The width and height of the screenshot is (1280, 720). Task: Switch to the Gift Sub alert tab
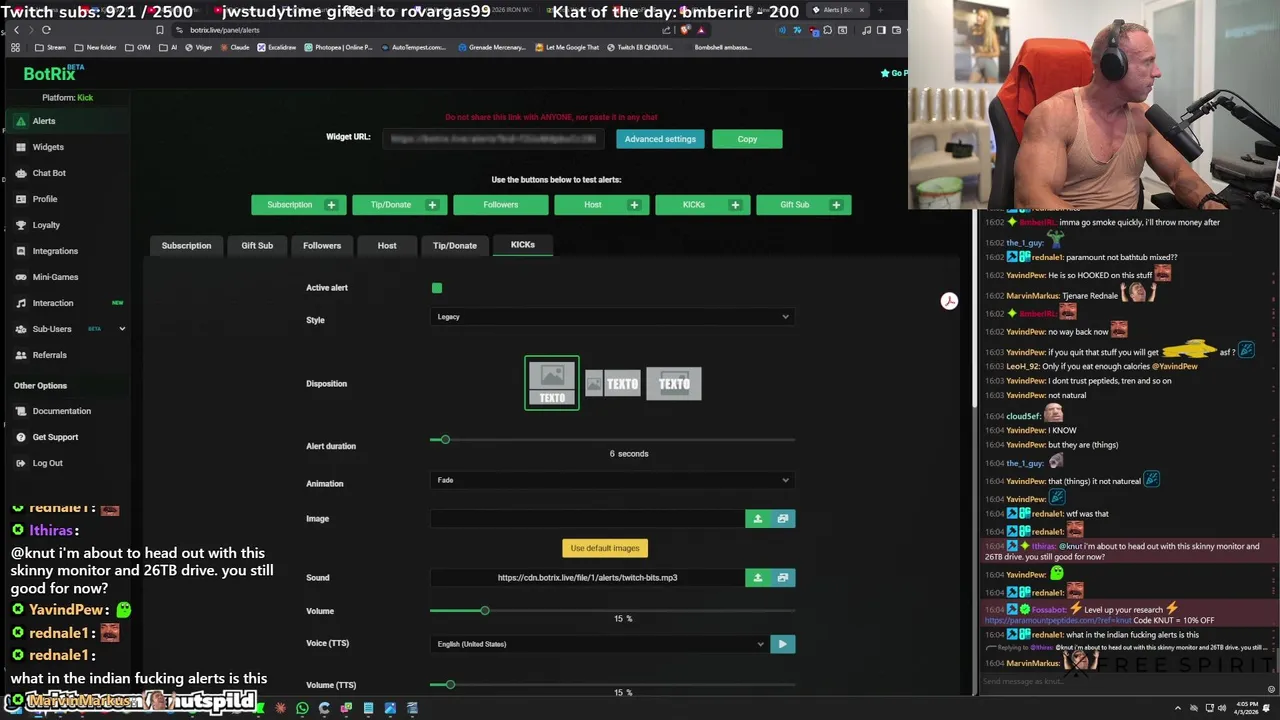coord(257,246)
